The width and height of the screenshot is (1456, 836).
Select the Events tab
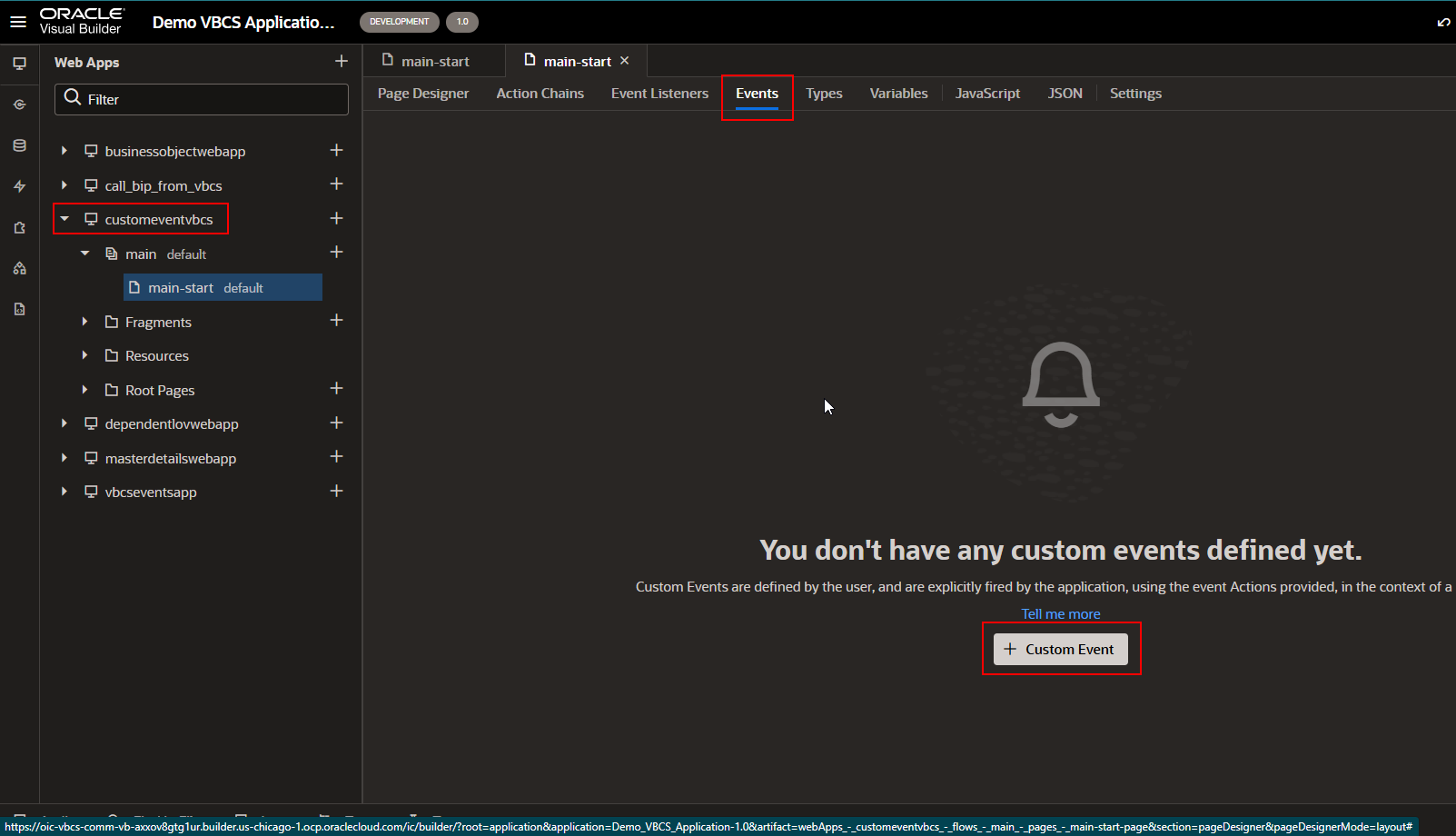(x=757, y=94)
